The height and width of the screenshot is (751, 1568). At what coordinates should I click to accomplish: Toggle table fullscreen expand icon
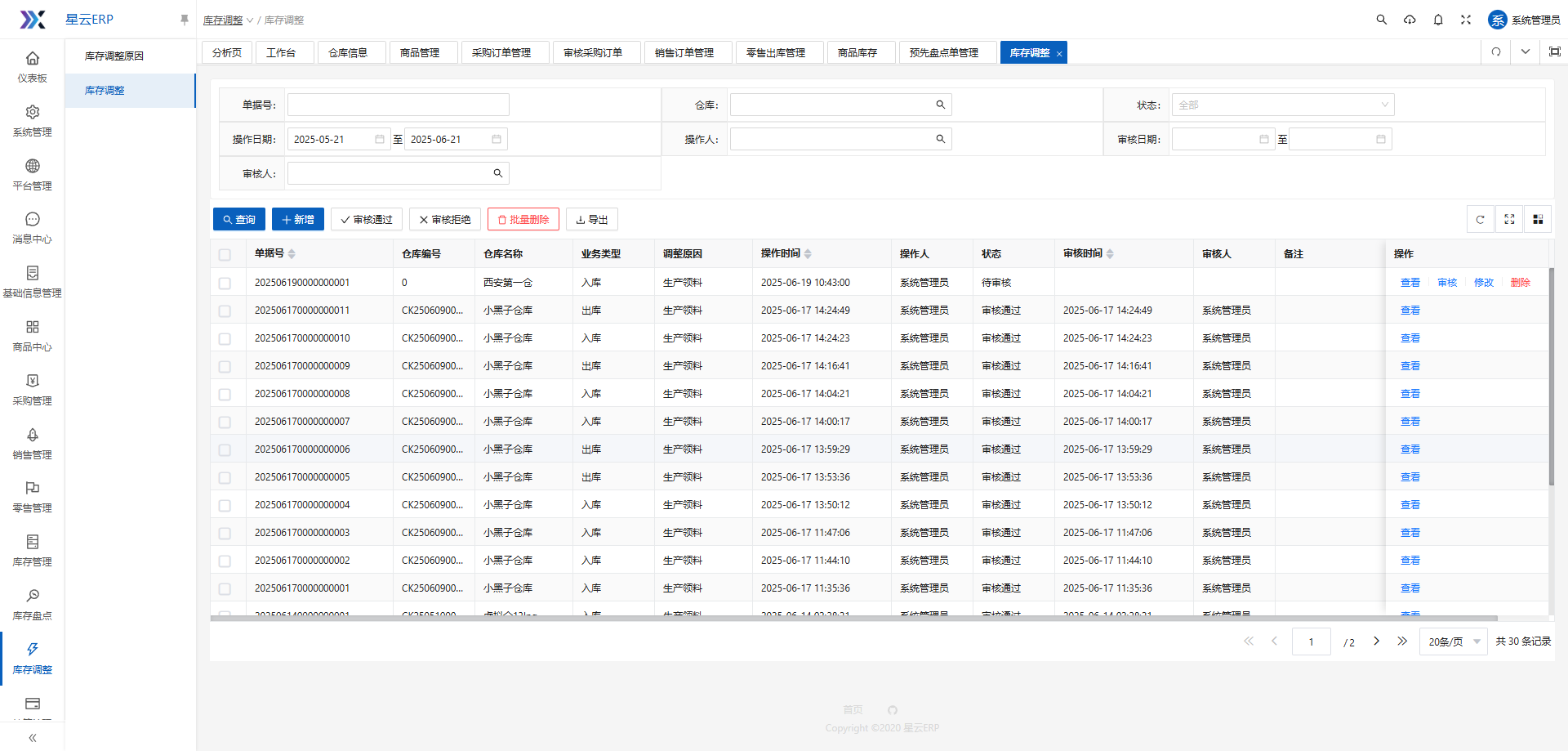pos(1509,219)
